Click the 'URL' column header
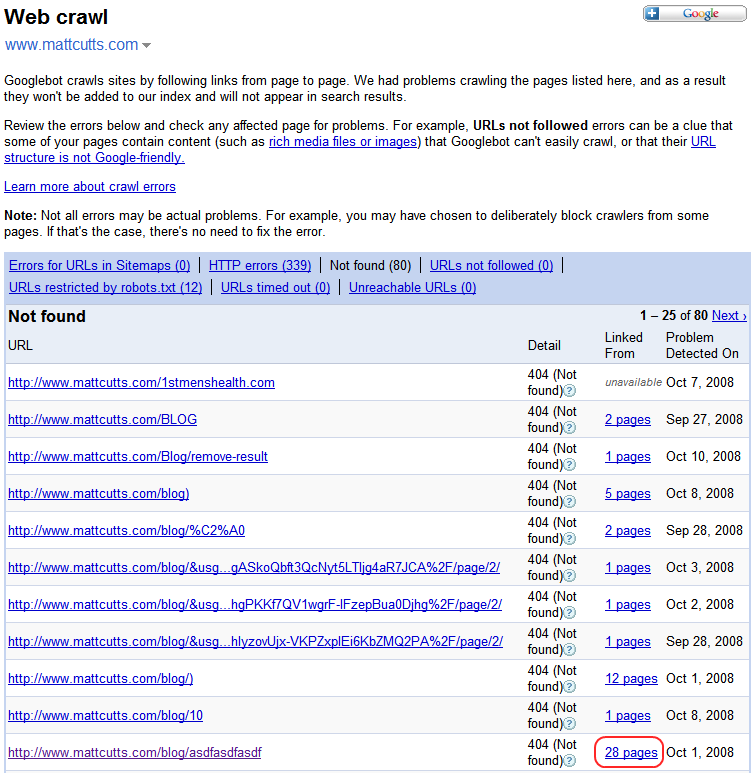Image resolution: width=756 pixels, height=773 pixels. 20,345
